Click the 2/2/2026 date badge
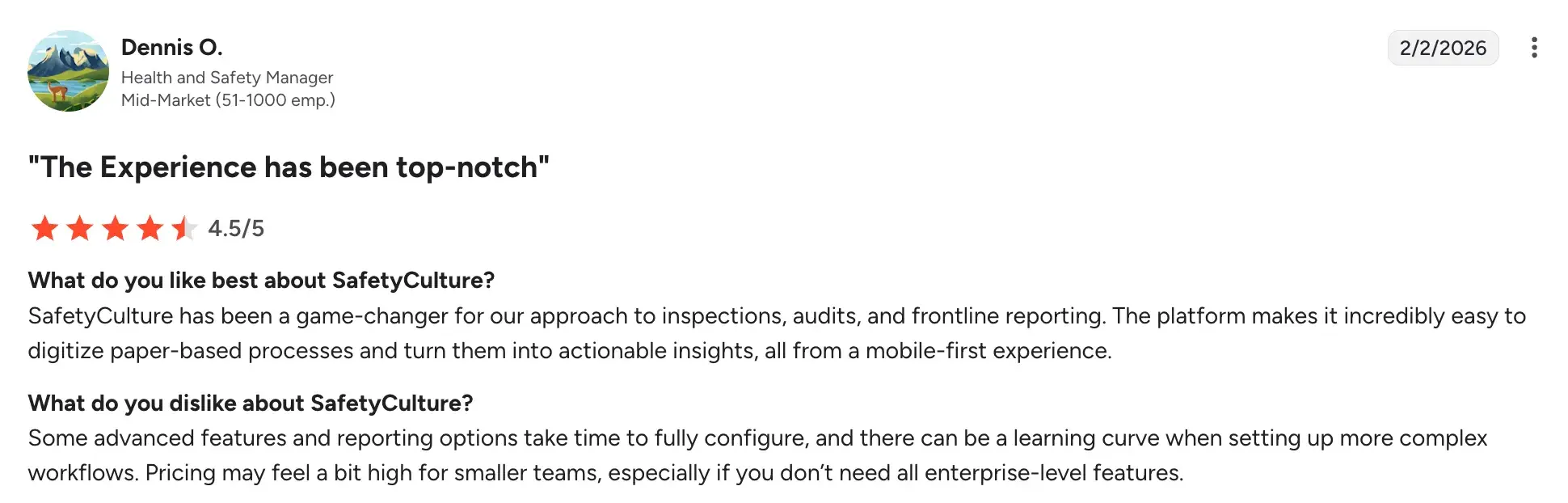This screenshot has width=1568, height=503. click(1443, 48)
